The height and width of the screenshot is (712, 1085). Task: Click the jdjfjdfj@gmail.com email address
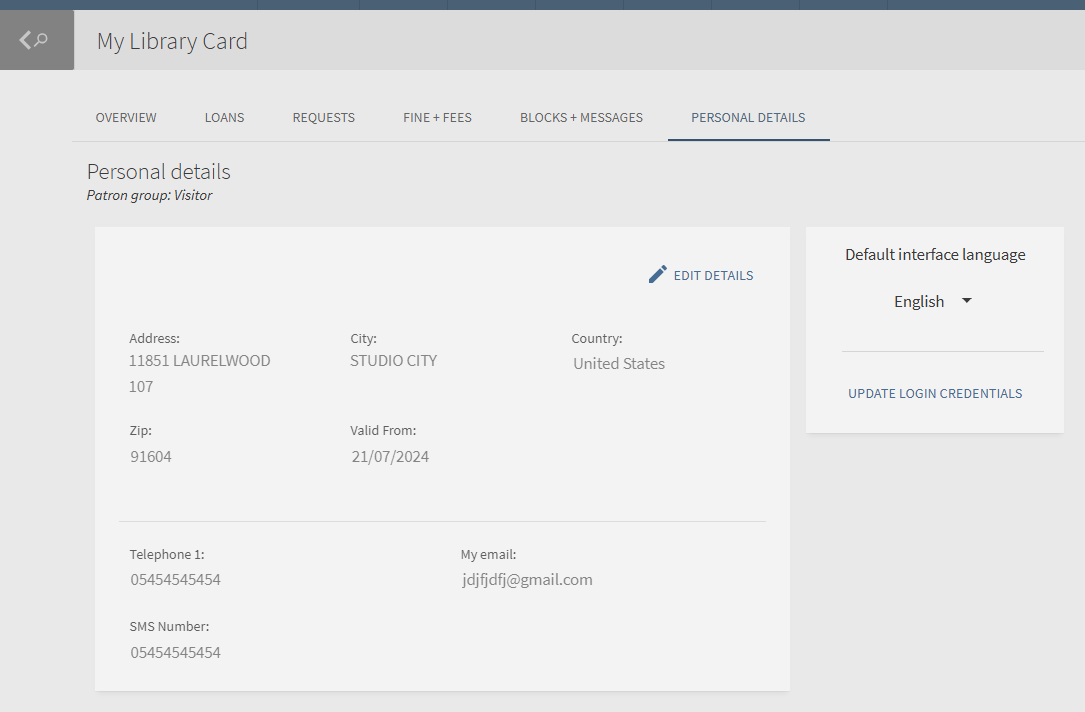[527, 580]
